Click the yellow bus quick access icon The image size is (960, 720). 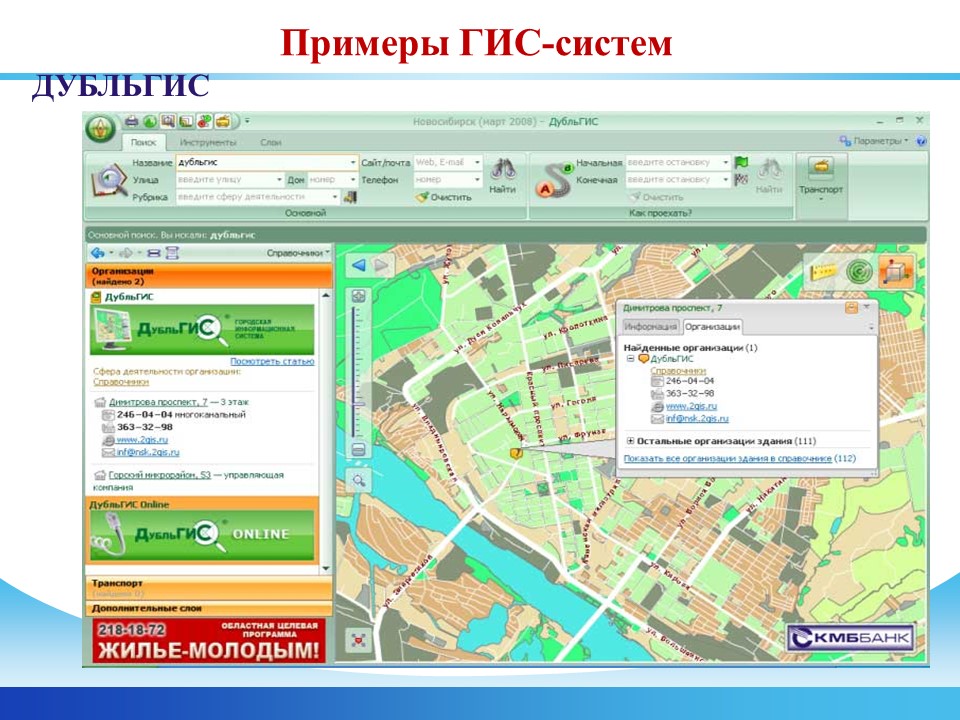(x=223, y=121)
